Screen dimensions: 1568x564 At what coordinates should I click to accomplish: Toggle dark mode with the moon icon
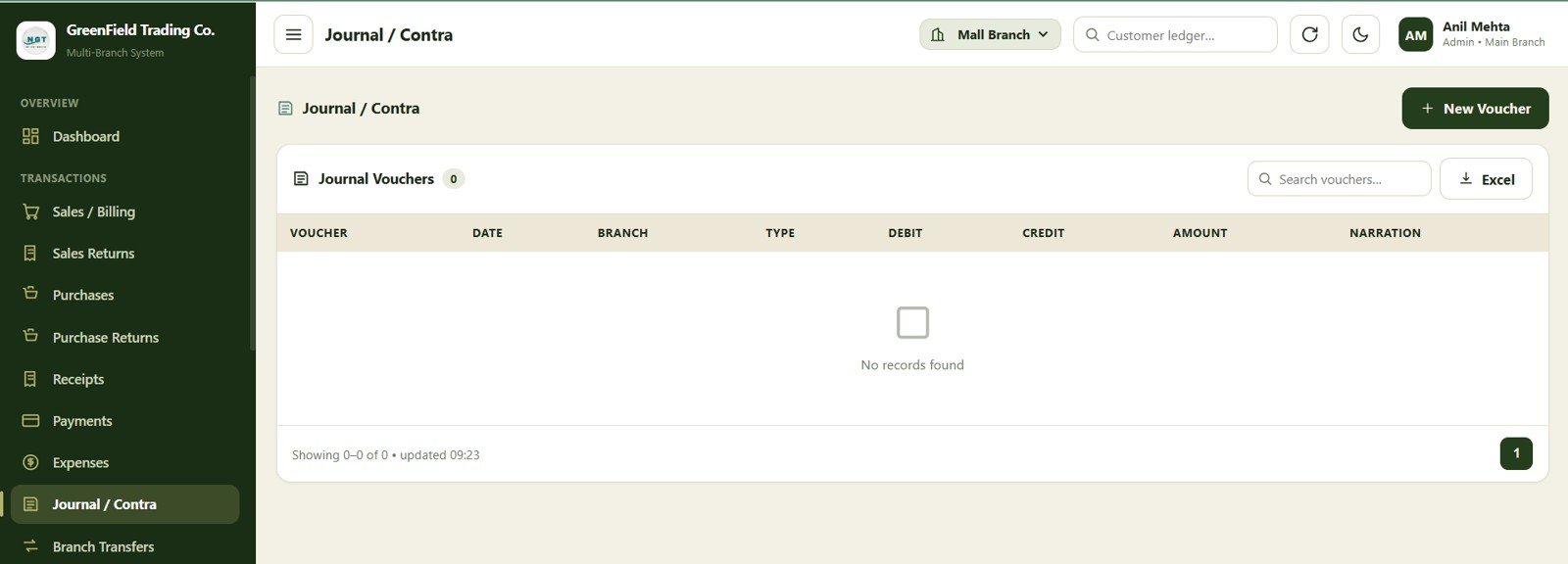pyautogui.click(x=1360, y=34)
